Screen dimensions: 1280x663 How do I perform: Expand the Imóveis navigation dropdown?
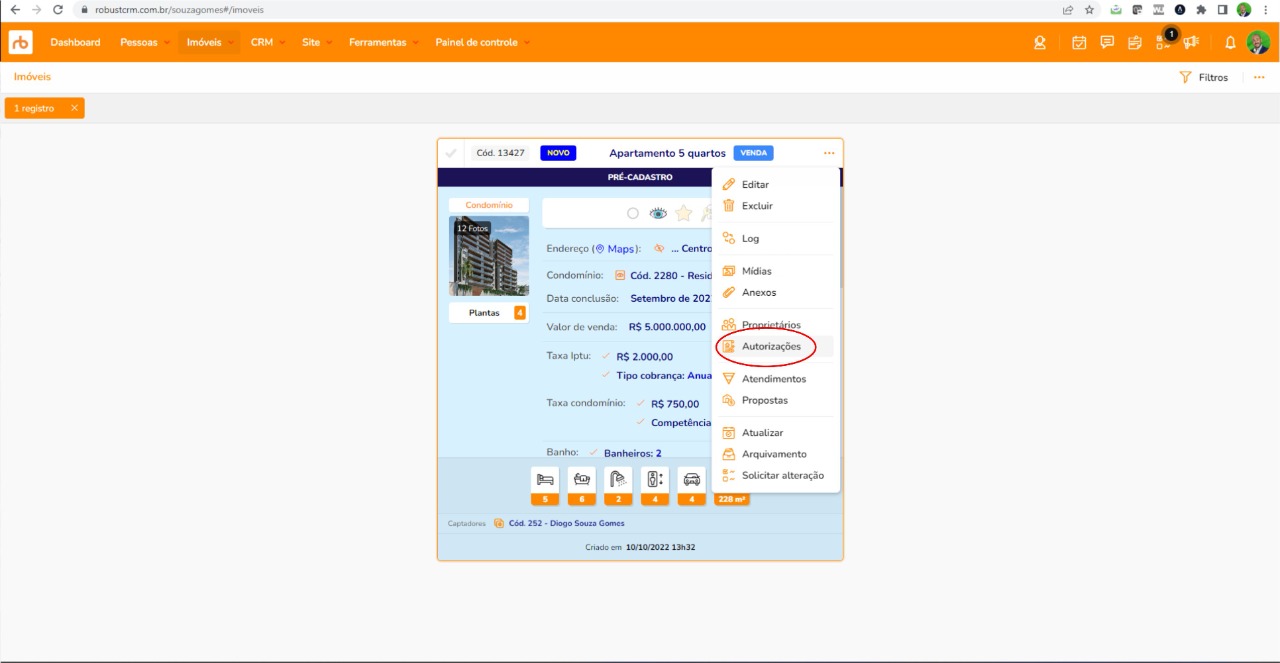coord(210,43)
